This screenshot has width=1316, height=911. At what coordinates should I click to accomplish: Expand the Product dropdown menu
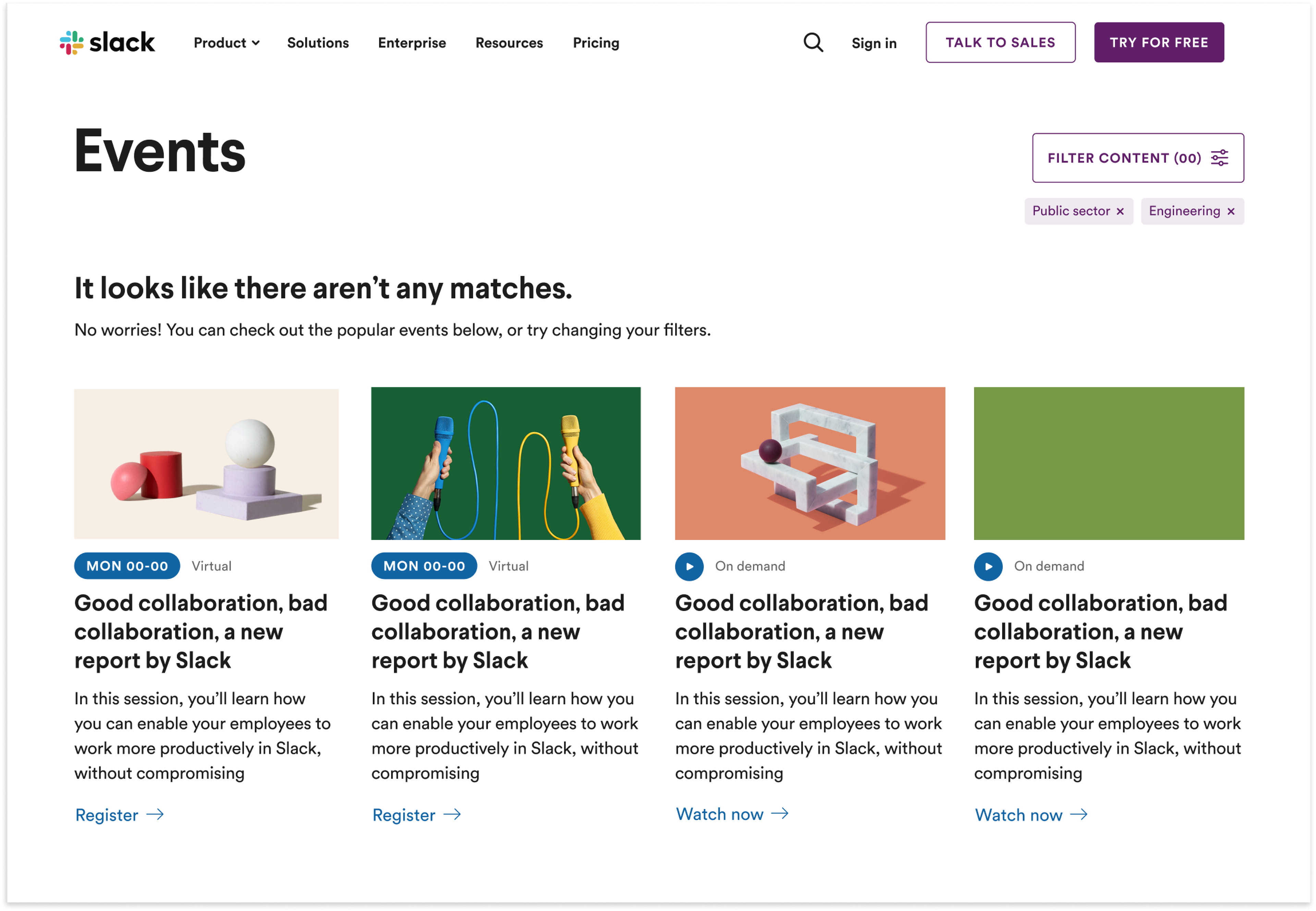tap(227, 43)
